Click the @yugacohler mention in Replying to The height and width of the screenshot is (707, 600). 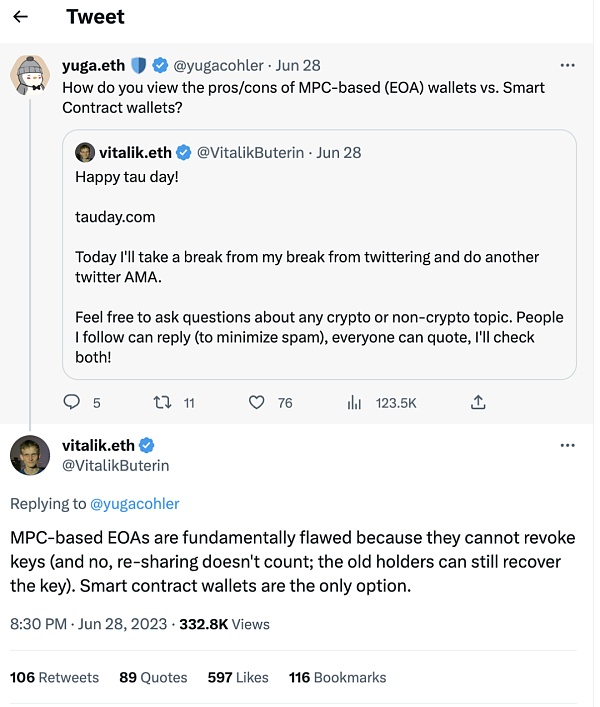pos(134,504)
